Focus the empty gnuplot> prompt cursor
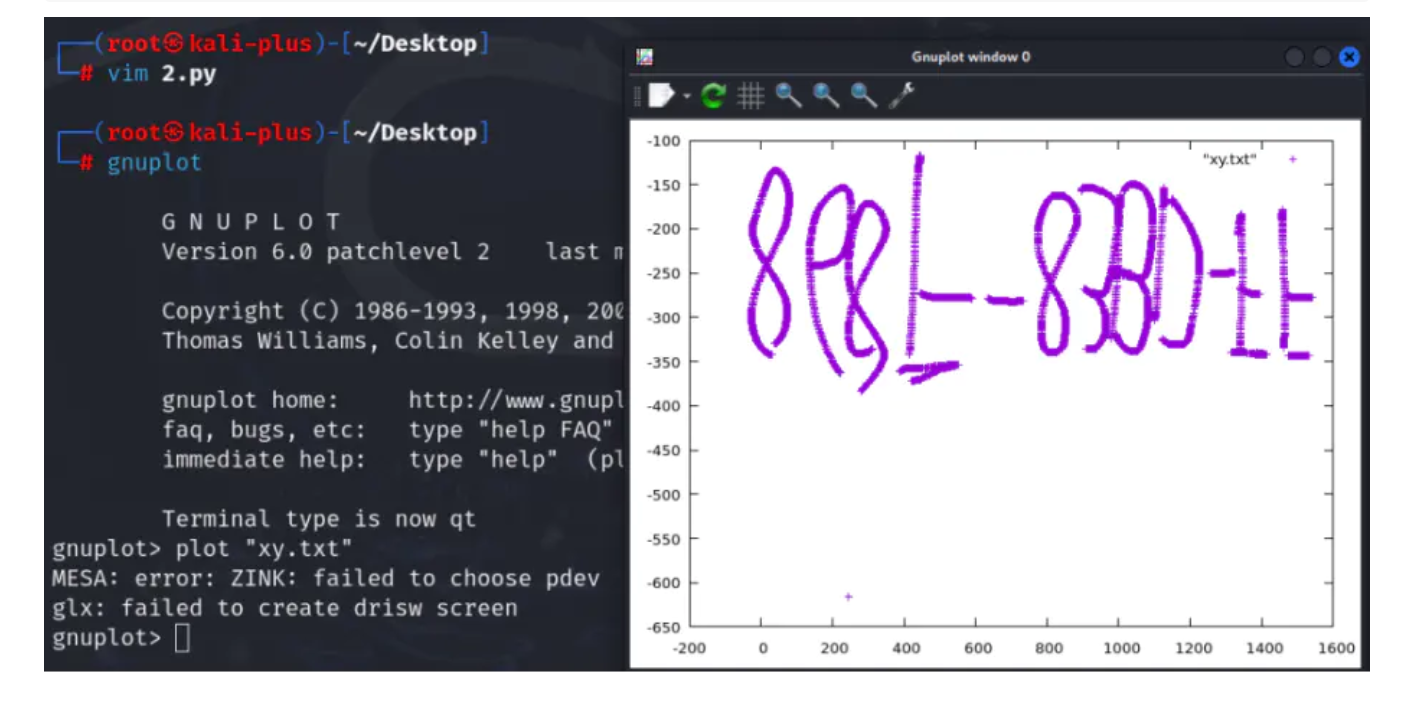The image size is (1407, 701). pos(182,638)
